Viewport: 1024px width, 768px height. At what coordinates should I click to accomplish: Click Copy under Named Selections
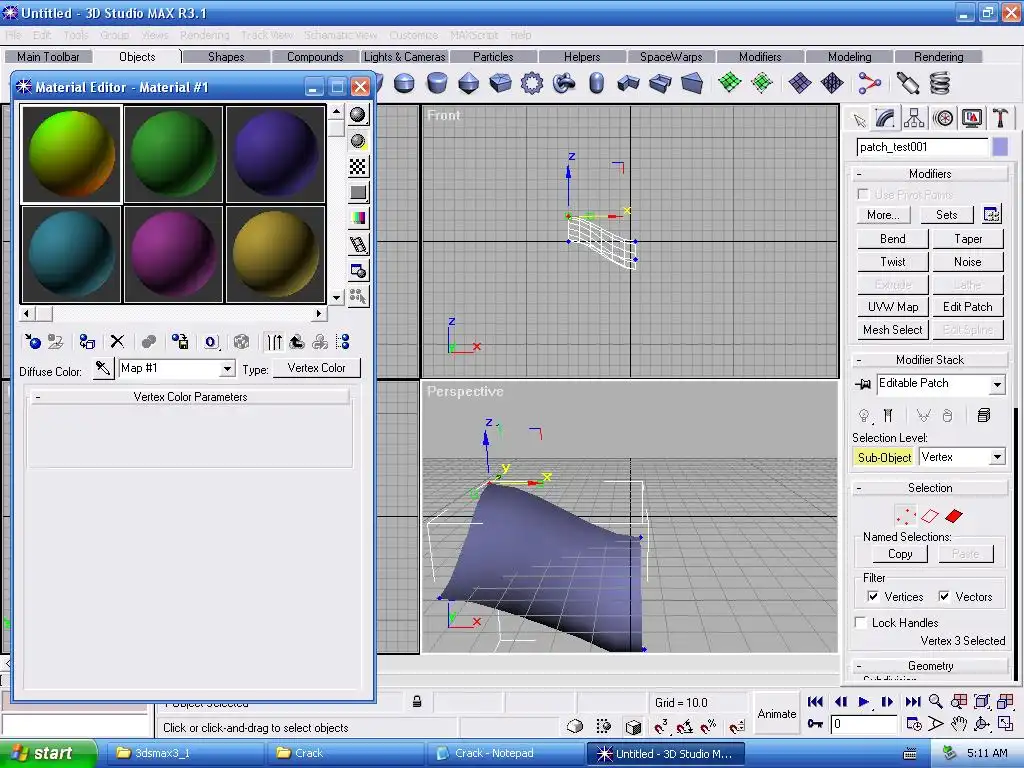900,554
